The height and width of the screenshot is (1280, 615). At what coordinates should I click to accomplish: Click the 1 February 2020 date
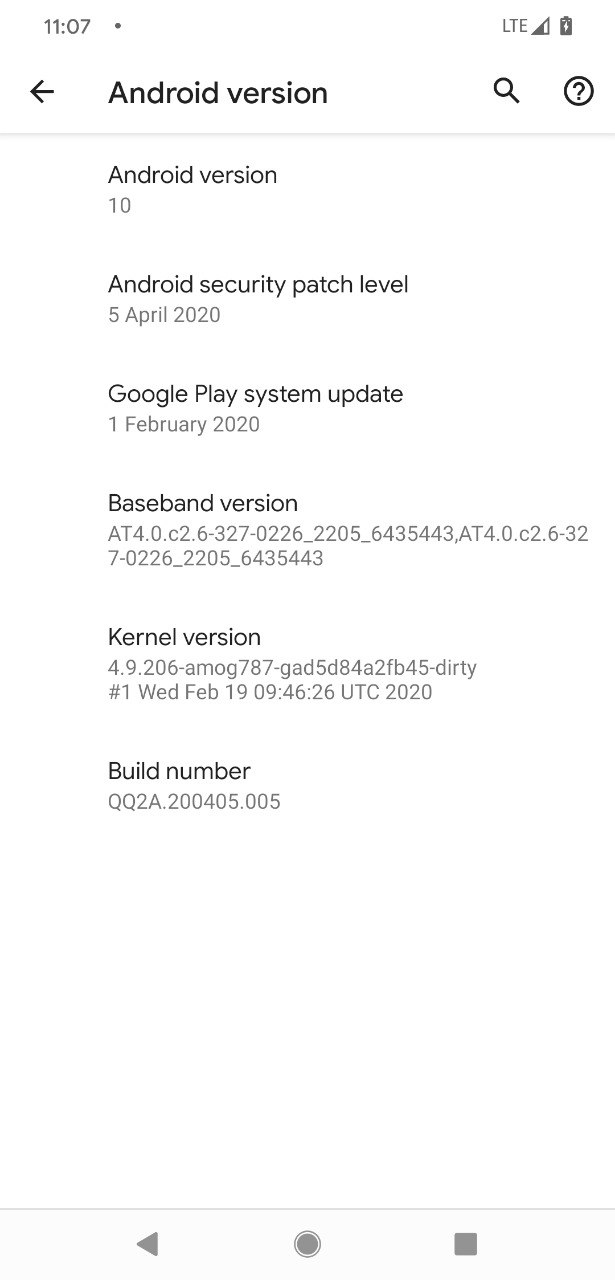pos(184,424)
